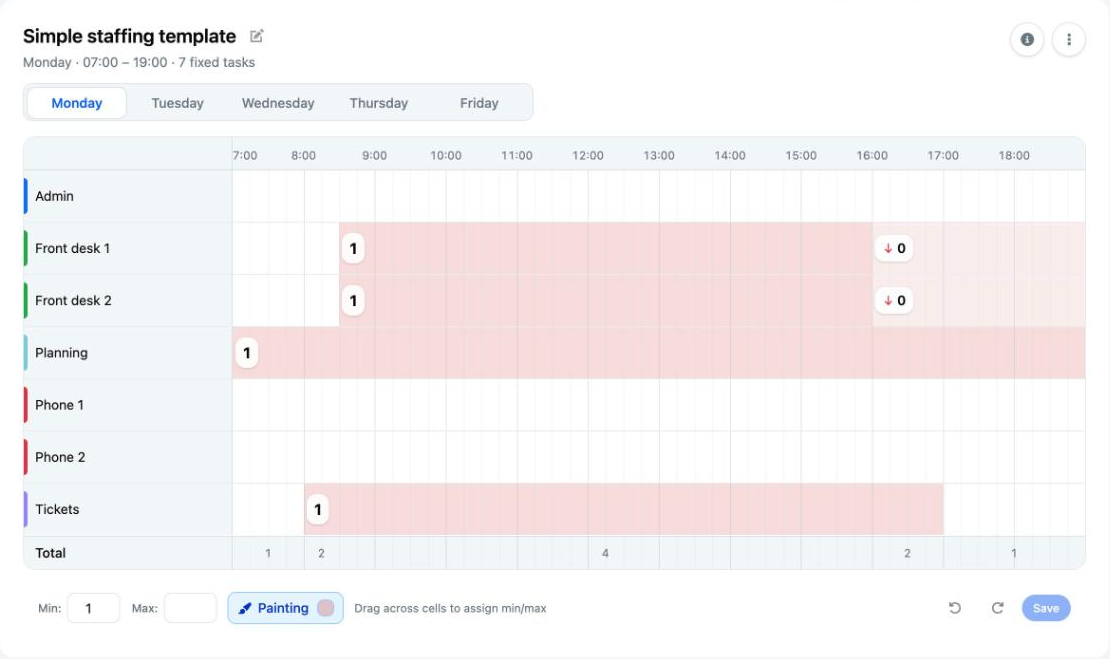Select the Admin row label

pos(55,196)
